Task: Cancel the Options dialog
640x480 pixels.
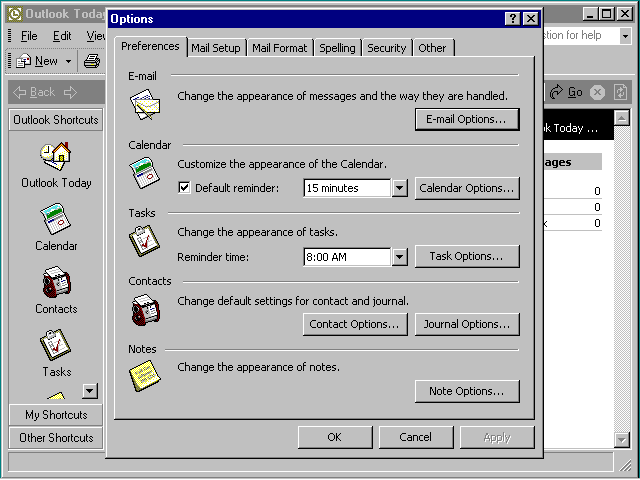Action: click(x=416, y=437)
